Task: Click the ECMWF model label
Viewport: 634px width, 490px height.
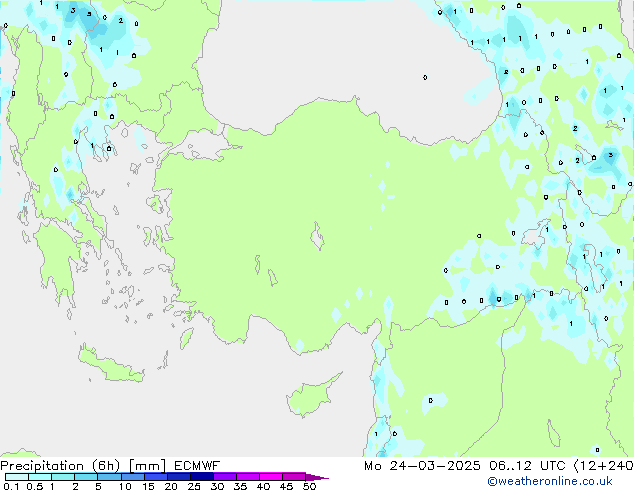Action: coord(197,466)
